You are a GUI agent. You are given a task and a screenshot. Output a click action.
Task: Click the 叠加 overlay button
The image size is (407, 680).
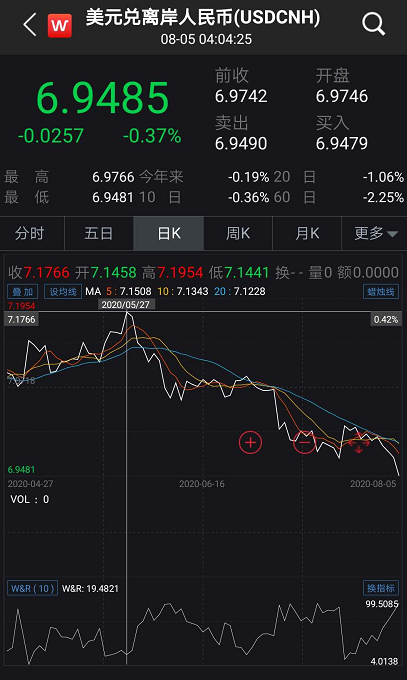(23, 291)
